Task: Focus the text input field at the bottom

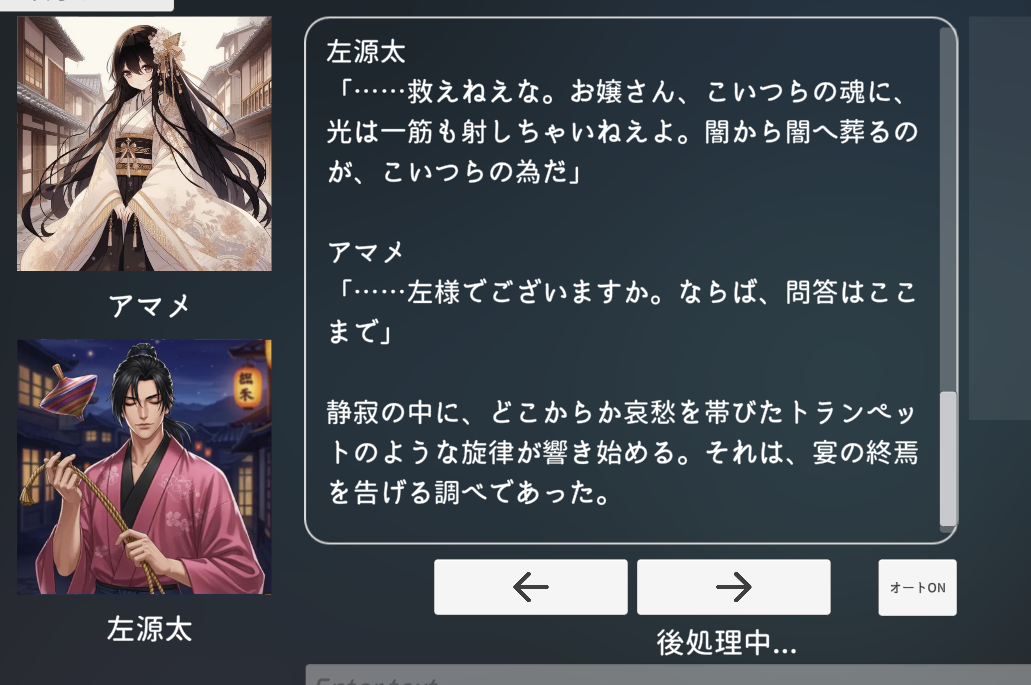Action: point(668,675)
